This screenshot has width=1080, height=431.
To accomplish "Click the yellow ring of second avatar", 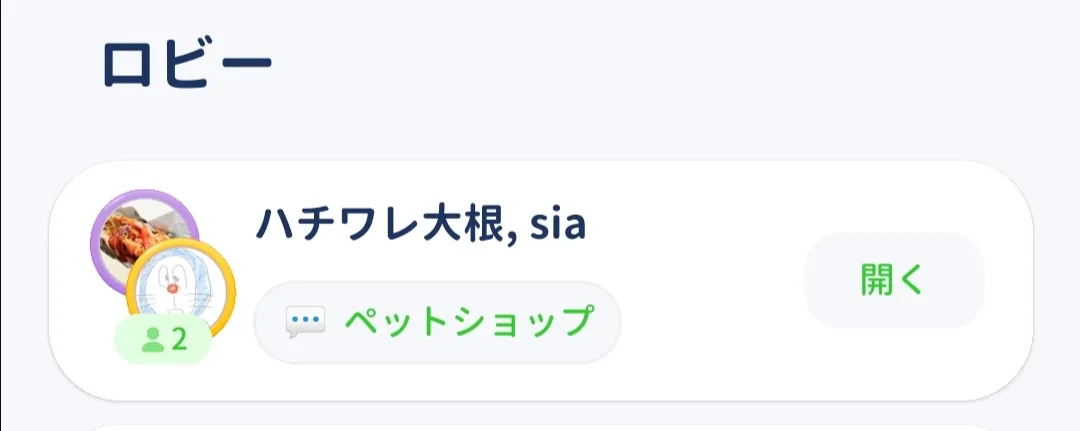I will coord(230,291).
